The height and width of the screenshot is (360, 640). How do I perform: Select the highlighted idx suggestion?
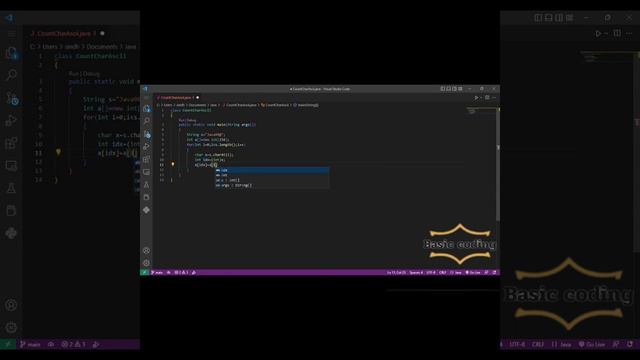272,170
